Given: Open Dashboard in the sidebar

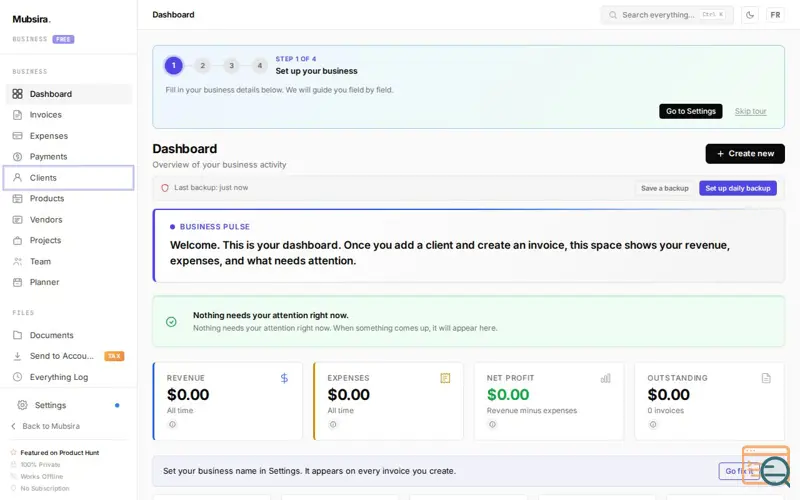Looking at the screenshot, I should click(x=69, y=94).
